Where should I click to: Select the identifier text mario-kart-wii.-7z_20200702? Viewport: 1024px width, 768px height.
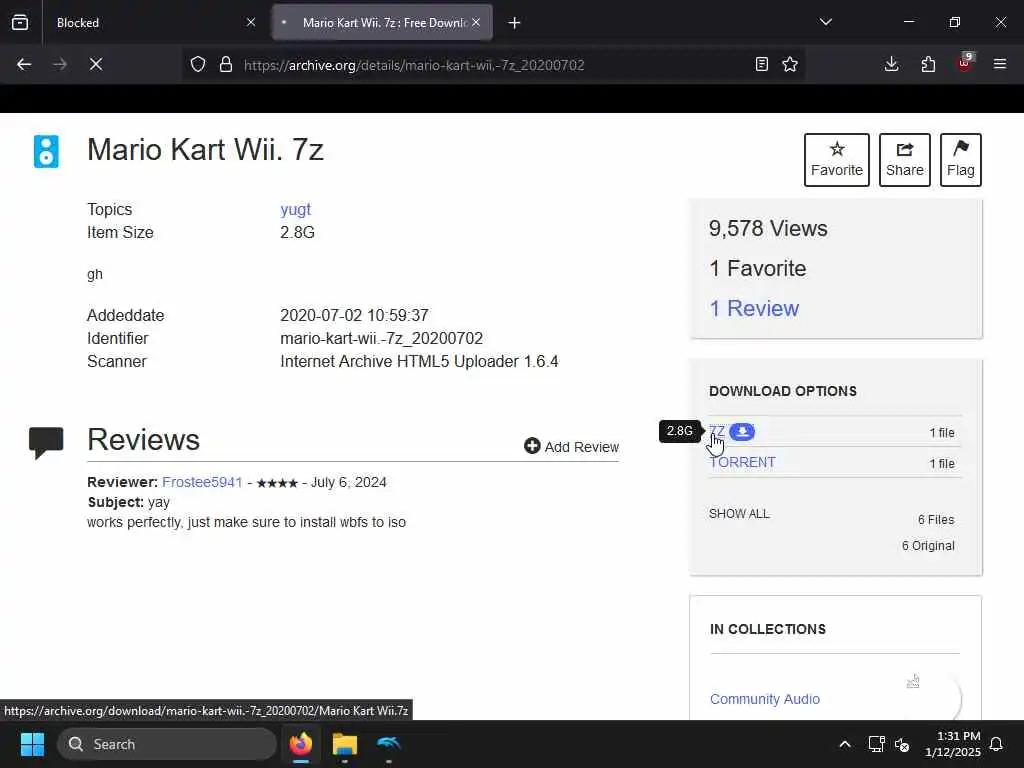(x=381, y=338)
